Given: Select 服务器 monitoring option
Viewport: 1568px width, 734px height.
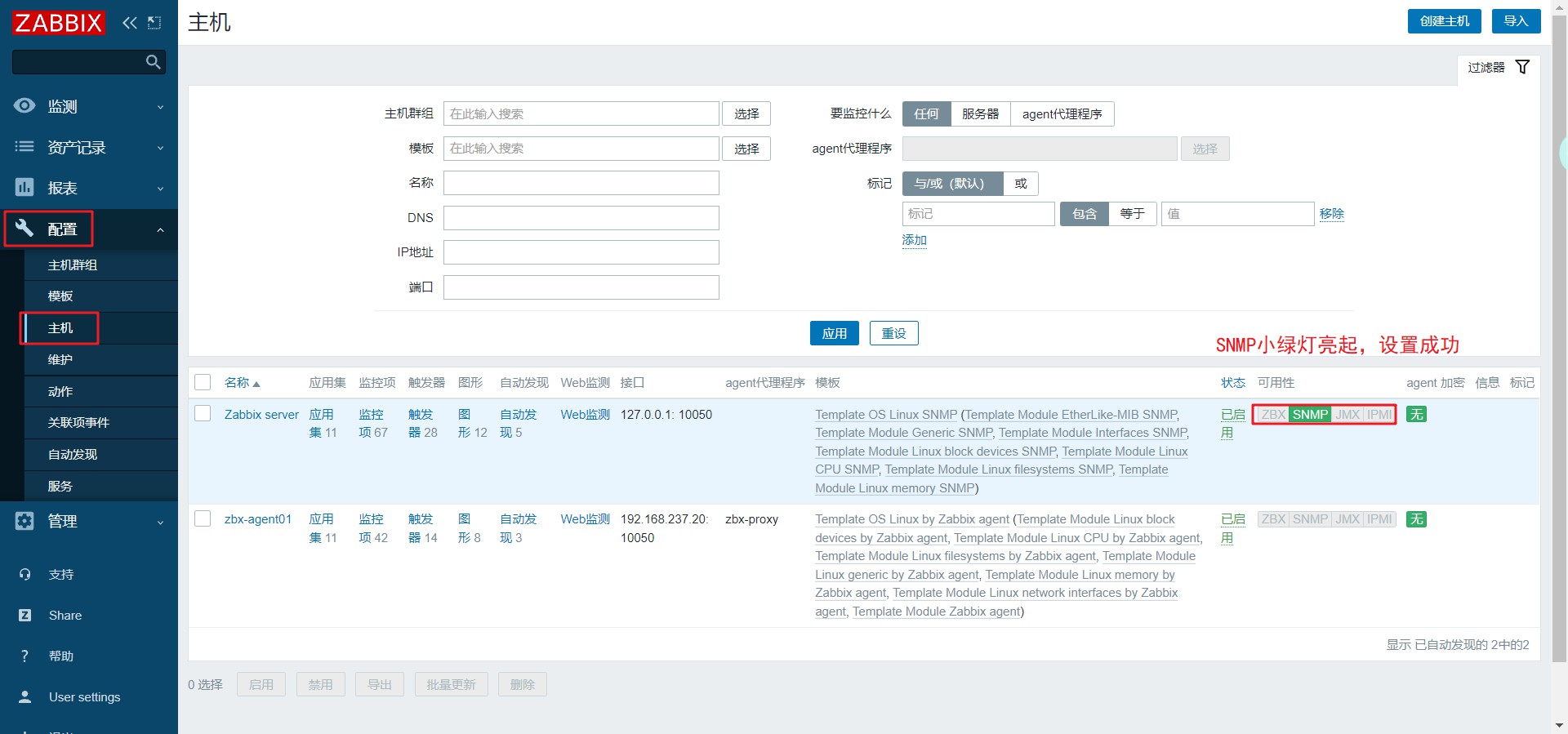Looking at the screenshot, I should pos(980,114).
